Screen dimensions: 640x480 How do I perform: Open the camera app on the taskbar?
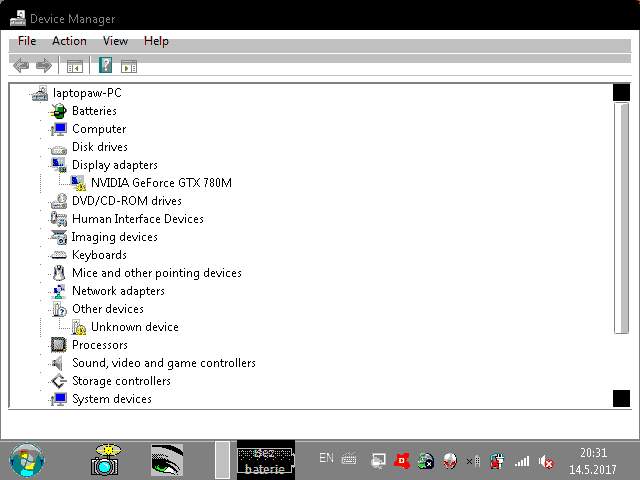point(105,460)
